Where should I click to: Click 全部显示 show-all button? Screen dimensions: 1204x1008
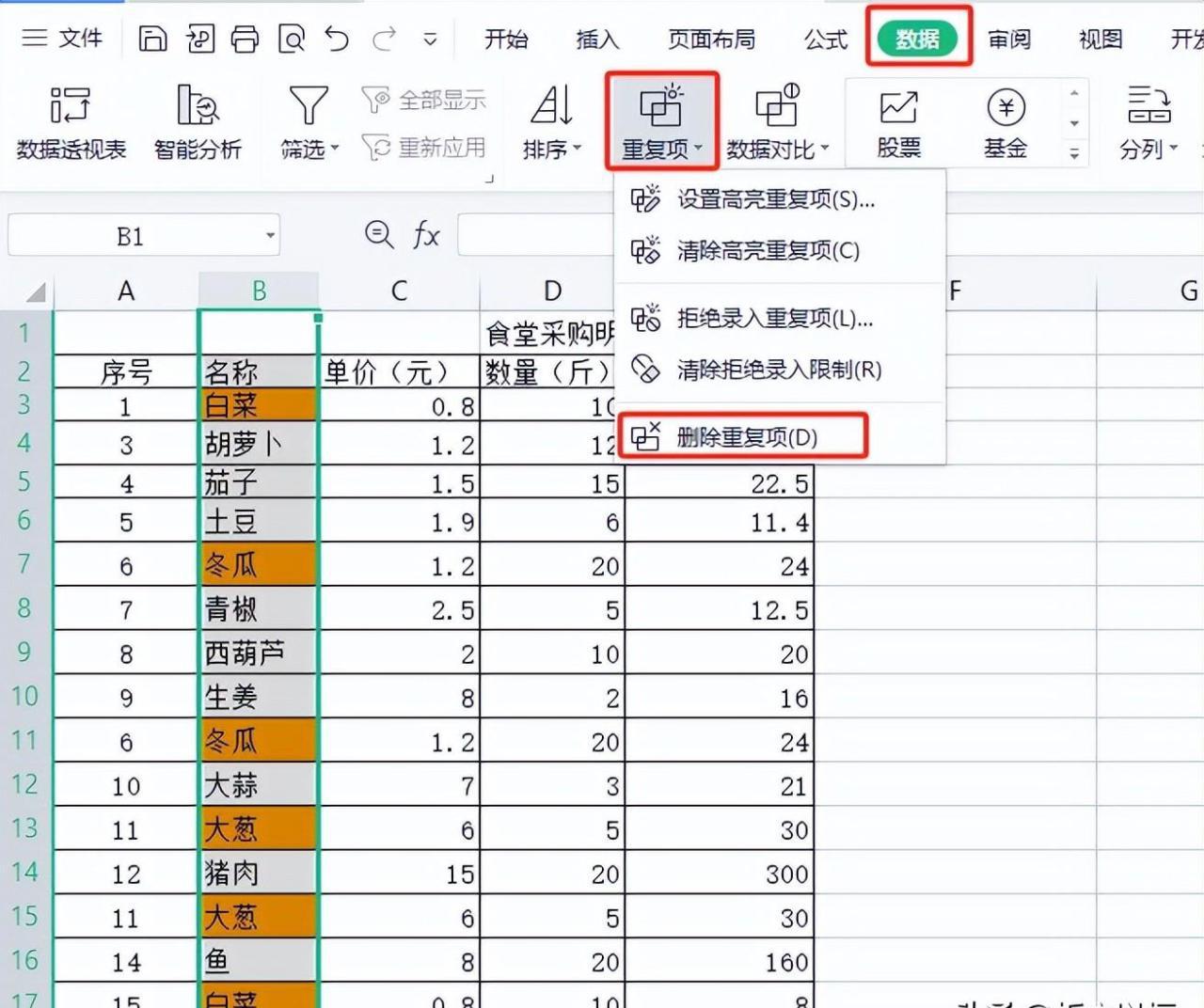point(424,100)
